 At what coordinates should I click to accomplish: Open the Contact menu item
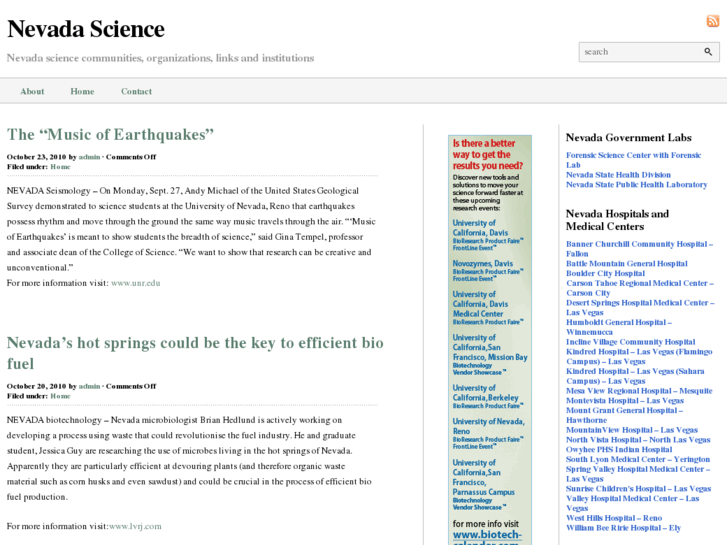pos(136,91)
